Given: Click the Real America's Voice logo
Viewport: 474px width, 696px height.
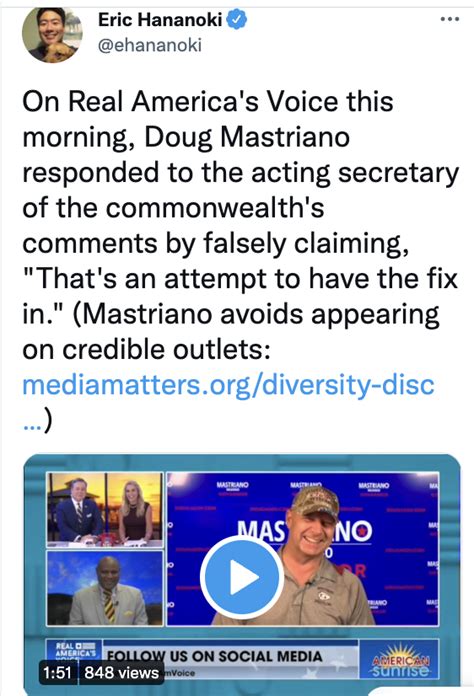Looking at the screenshot, I should coord(75,650).
